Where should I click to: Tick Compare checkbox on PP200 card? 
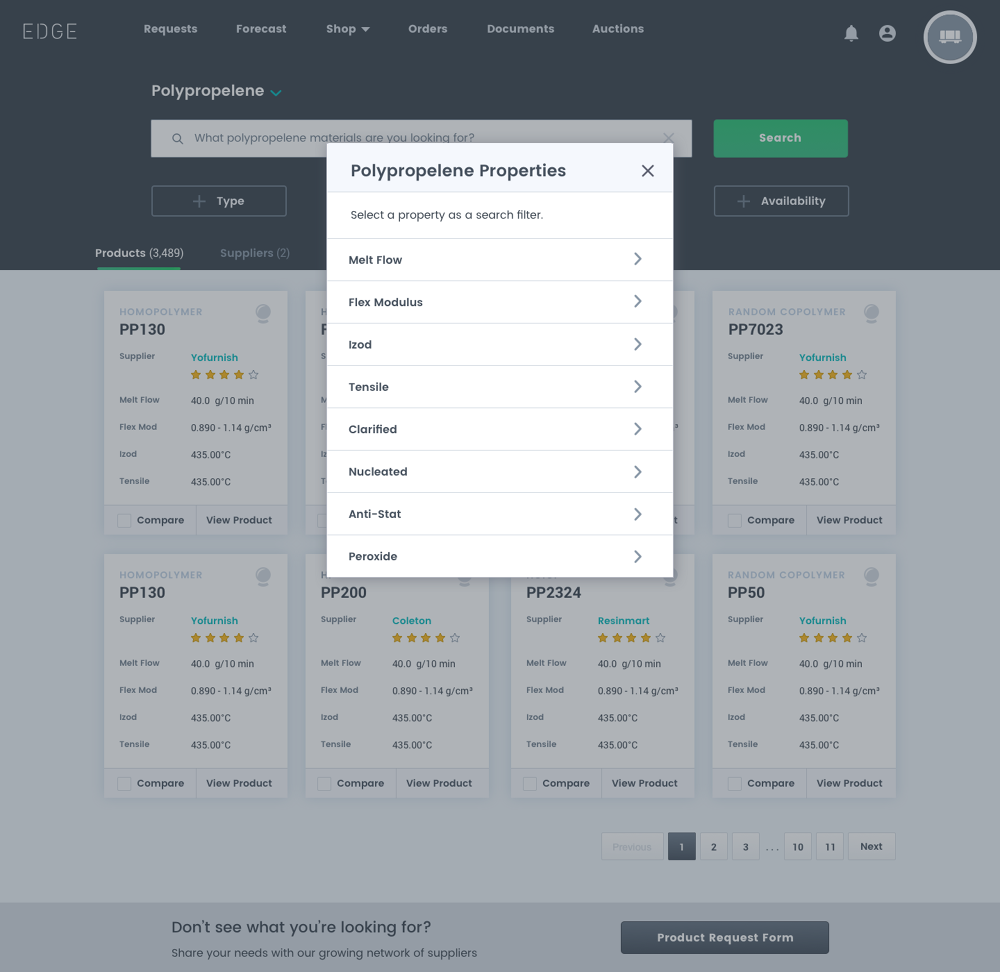(x=324, y=784)
